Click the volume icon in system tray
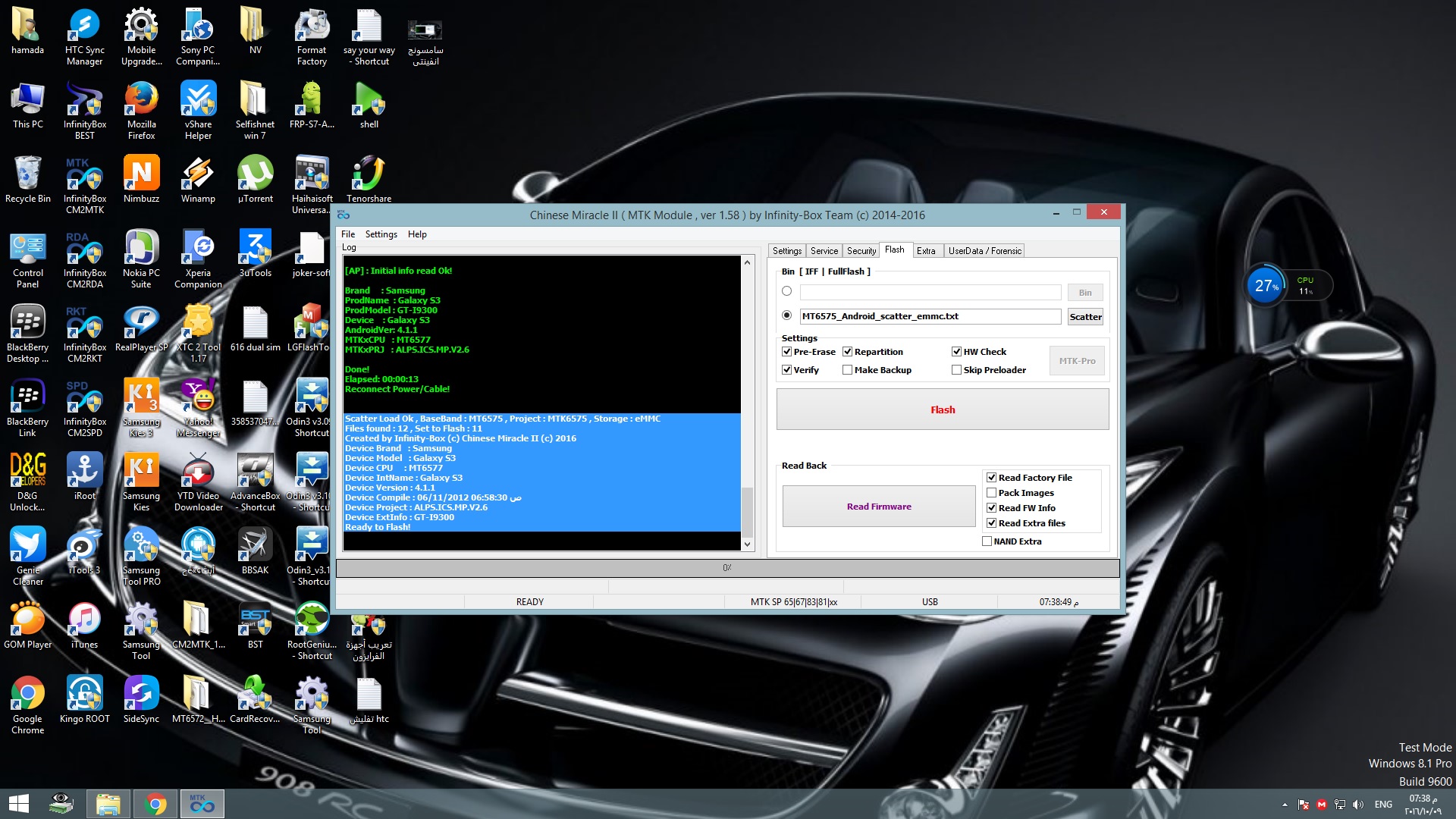 coord(1357,805)
